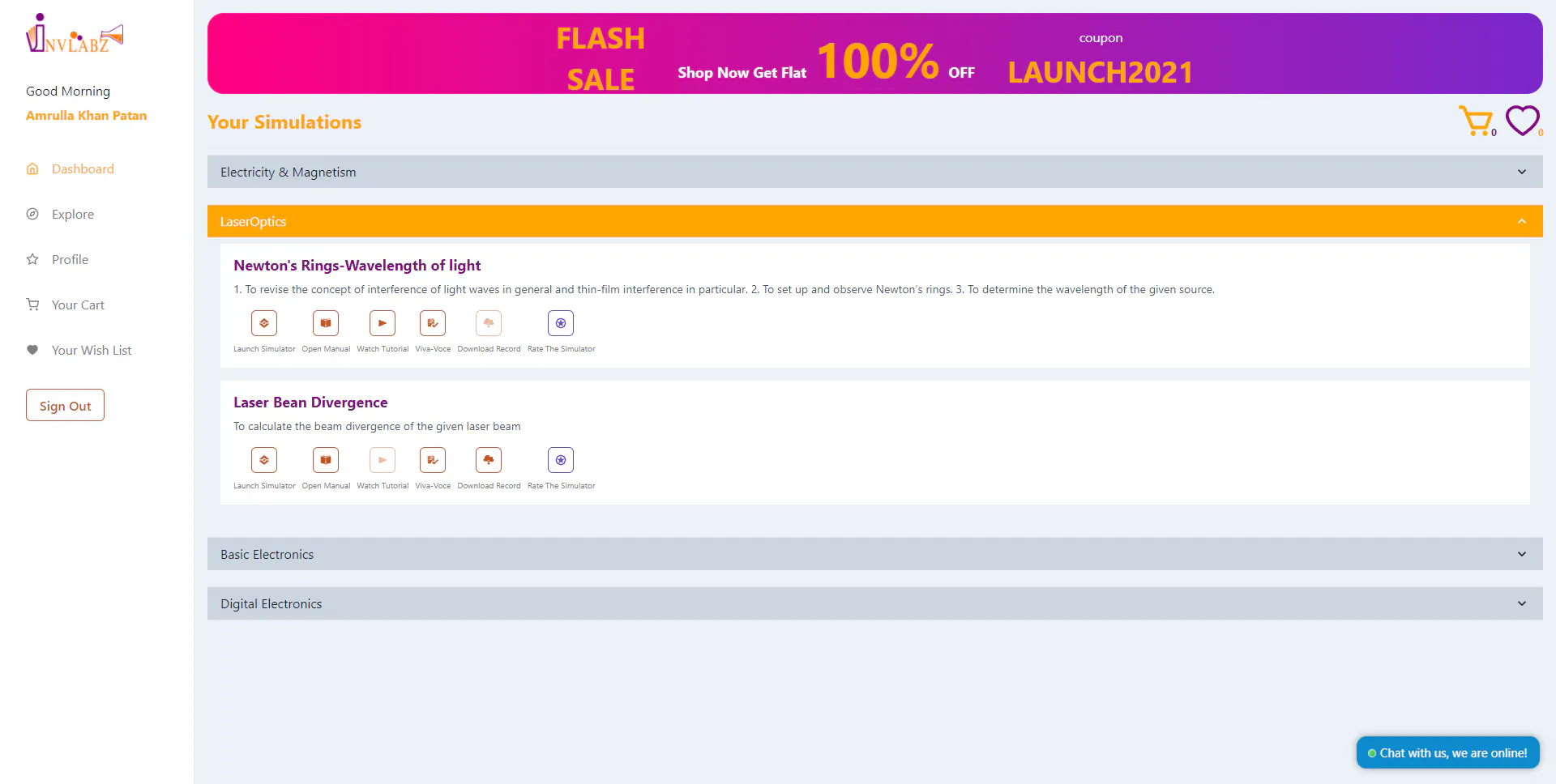
Task: Go to Explore in sidebar
Action: 73,214
